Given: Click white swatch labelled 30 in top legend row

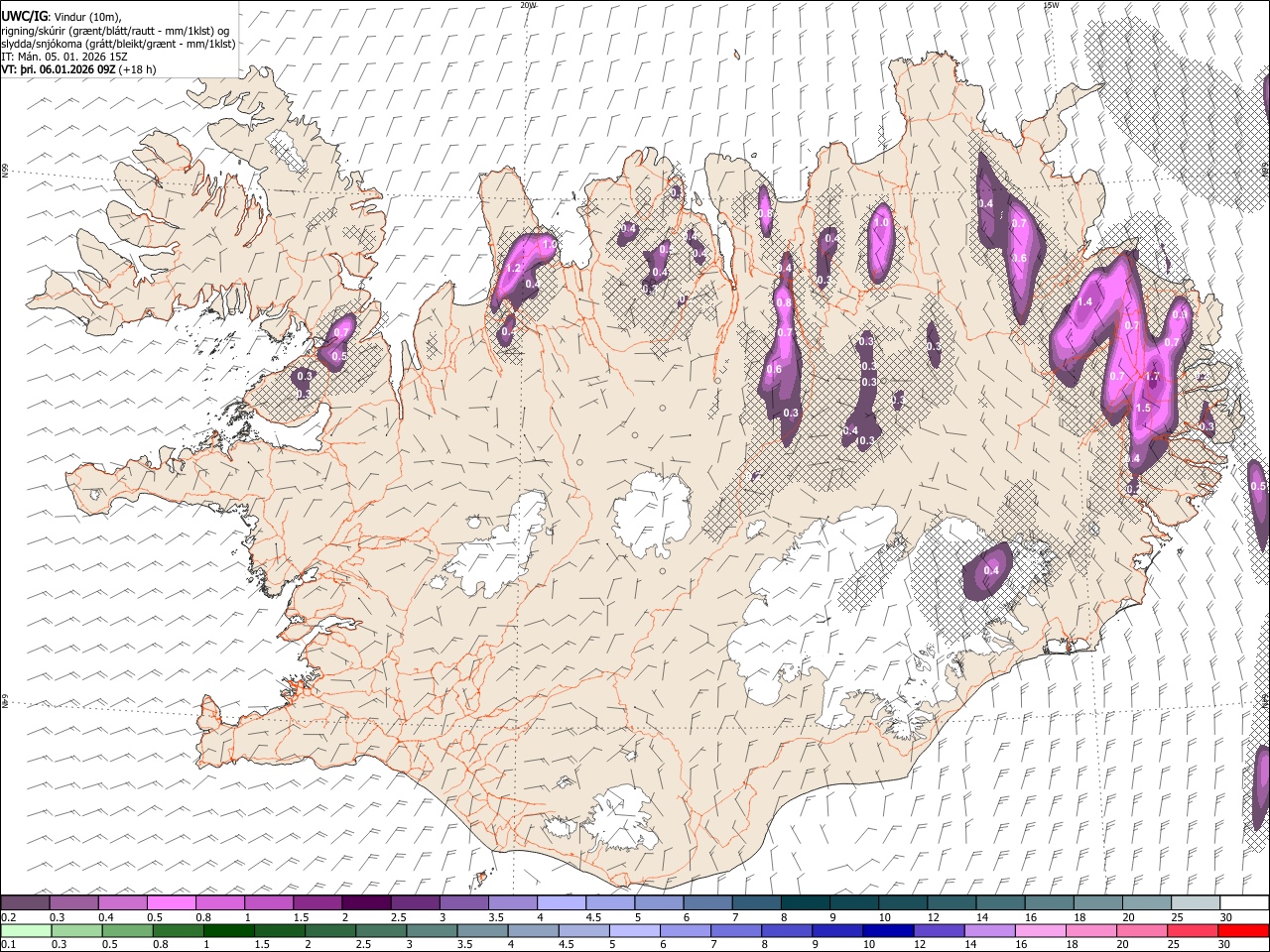Looking at the screenshot, I should coord(1244,903).
